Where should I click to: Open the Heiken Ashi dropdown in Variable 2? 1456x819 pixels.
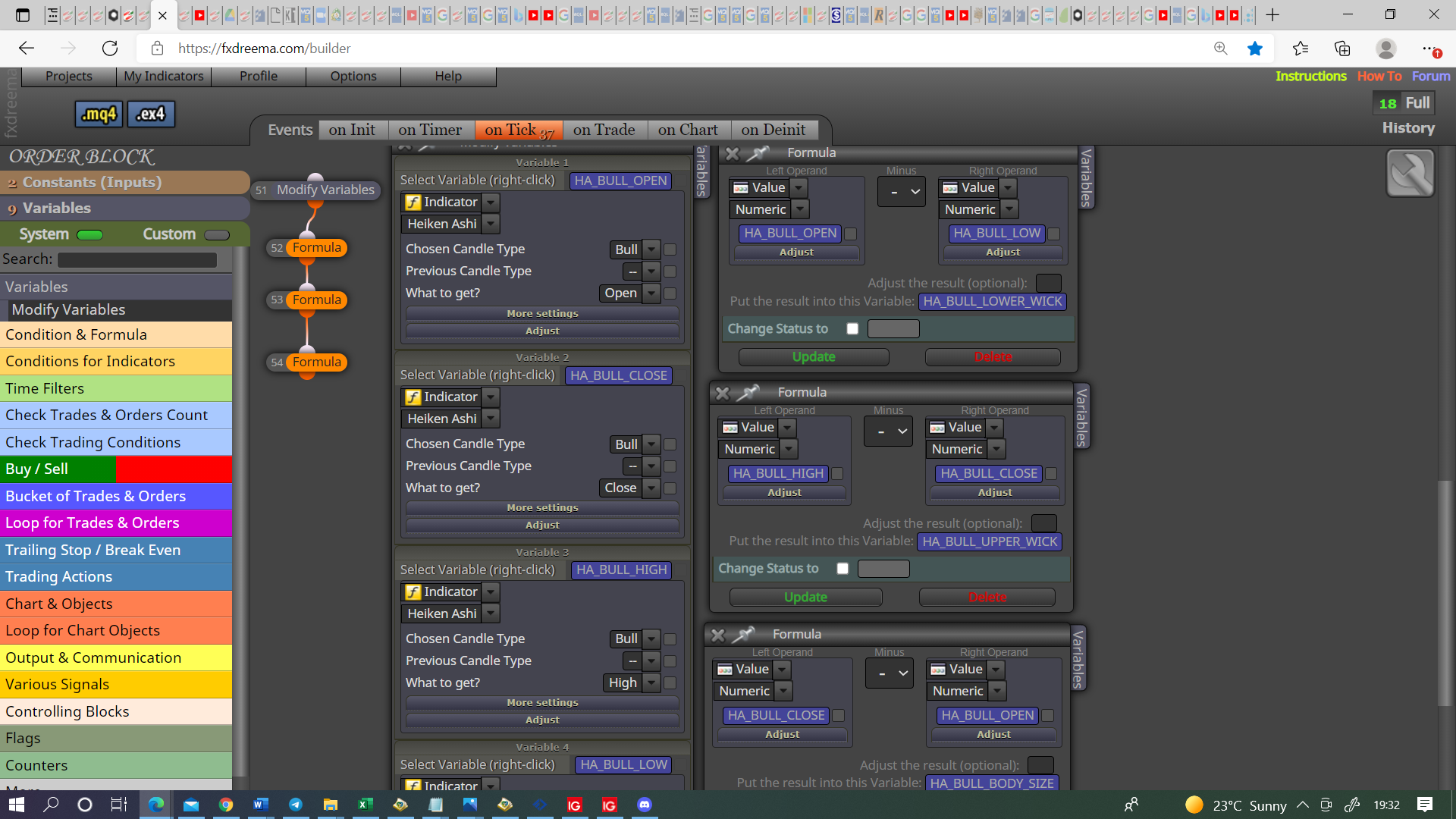(491, 419)
